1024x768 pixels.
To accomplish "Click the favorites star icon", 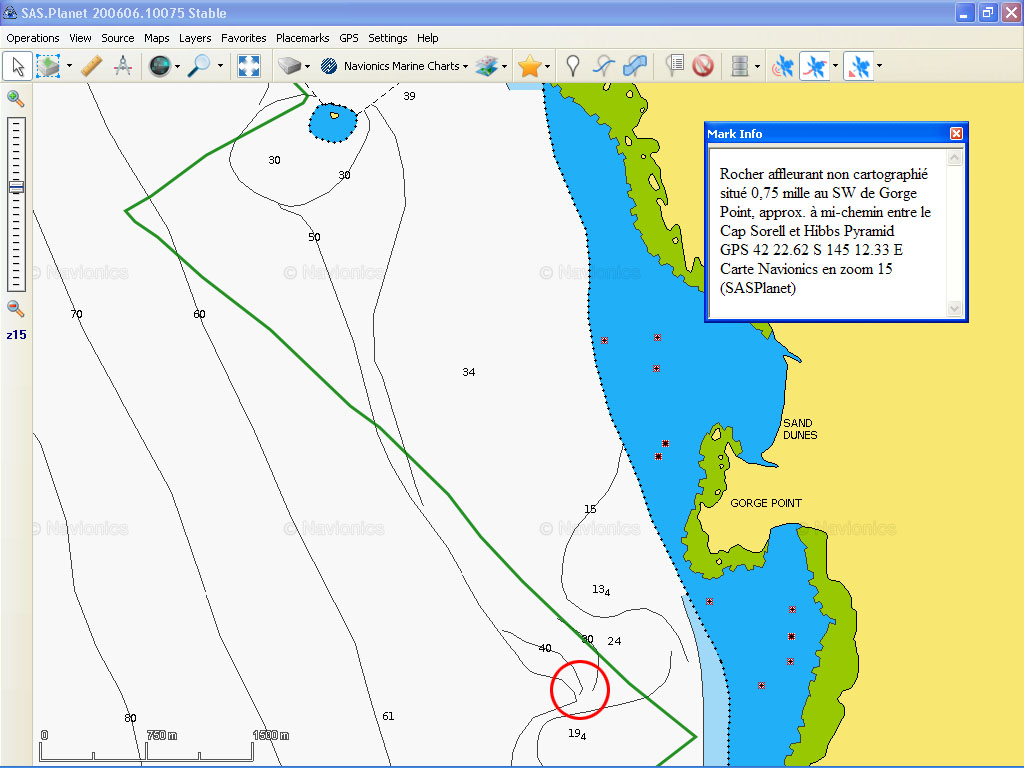I will tap(530, 66).
